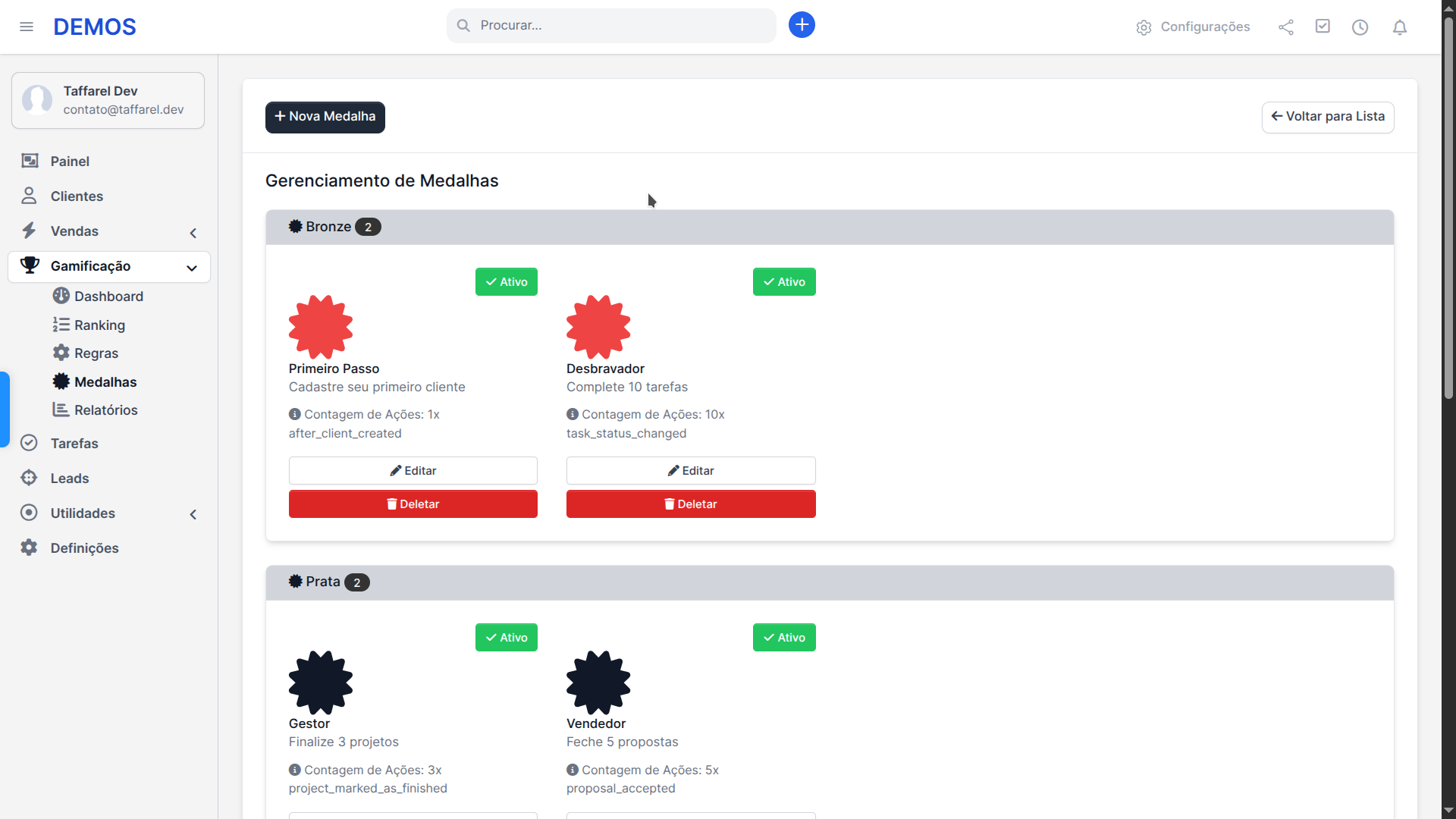Select the Leads sidebar icon
Screen dimensions: 1456x819
pyautogui.click(x=28, y=478)
